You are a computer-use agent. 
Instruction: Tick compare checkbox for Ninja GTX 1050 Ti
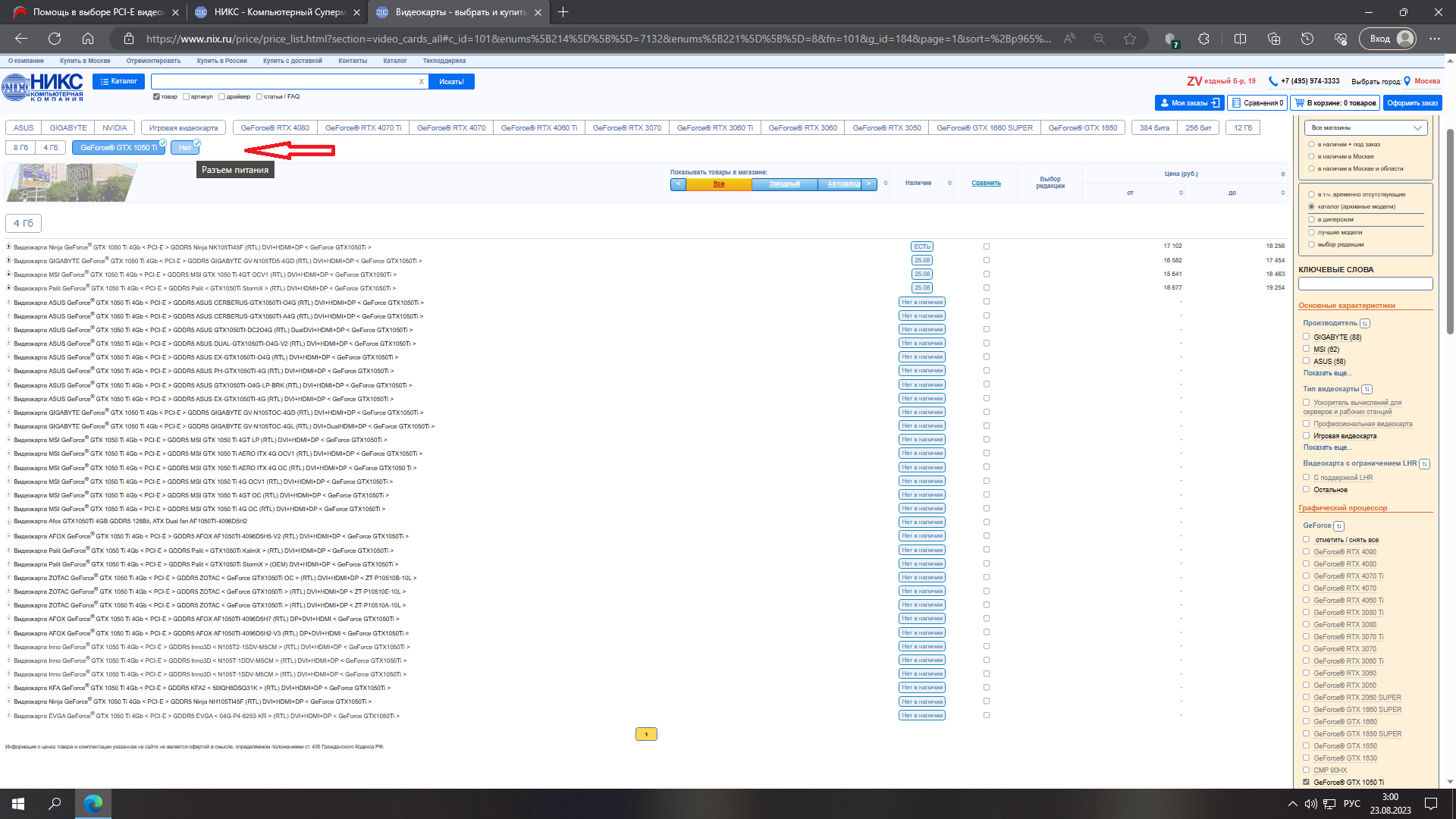coord(987,246)
